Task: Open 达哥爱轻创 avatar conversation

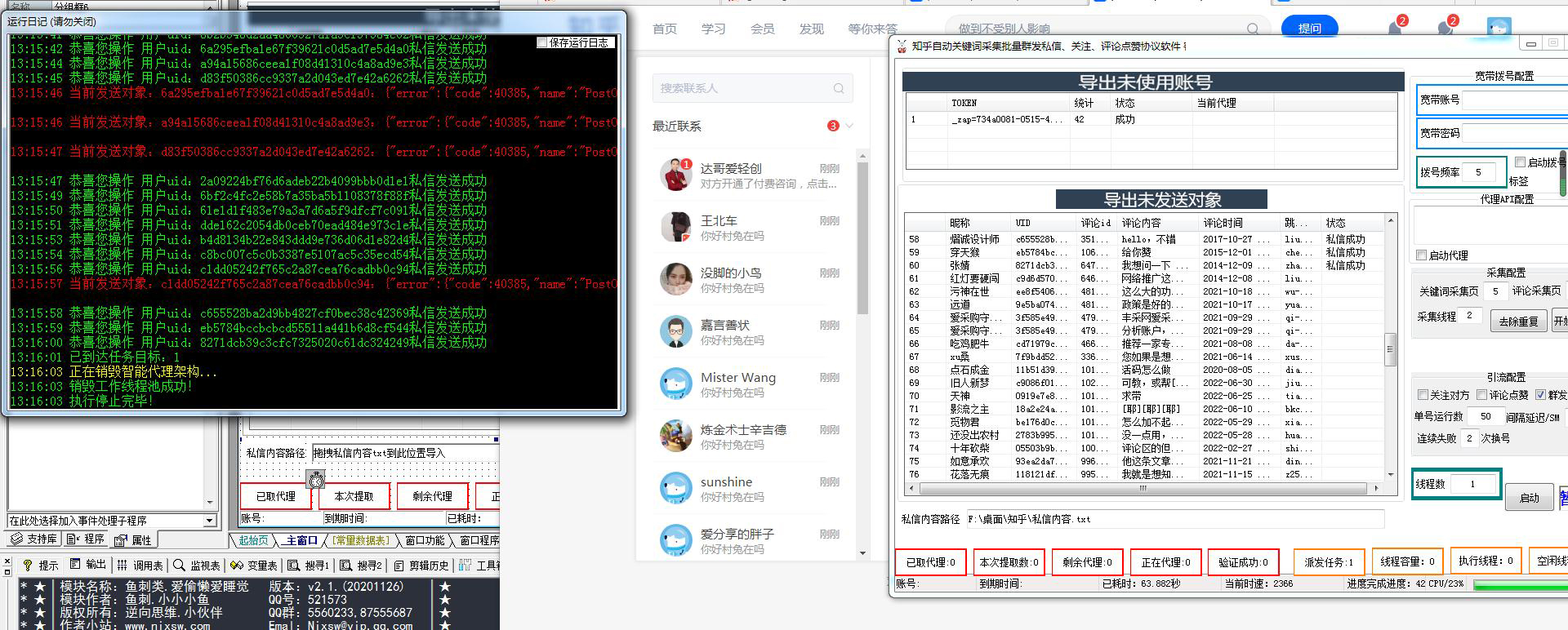Action: click(x=675, y=175)
